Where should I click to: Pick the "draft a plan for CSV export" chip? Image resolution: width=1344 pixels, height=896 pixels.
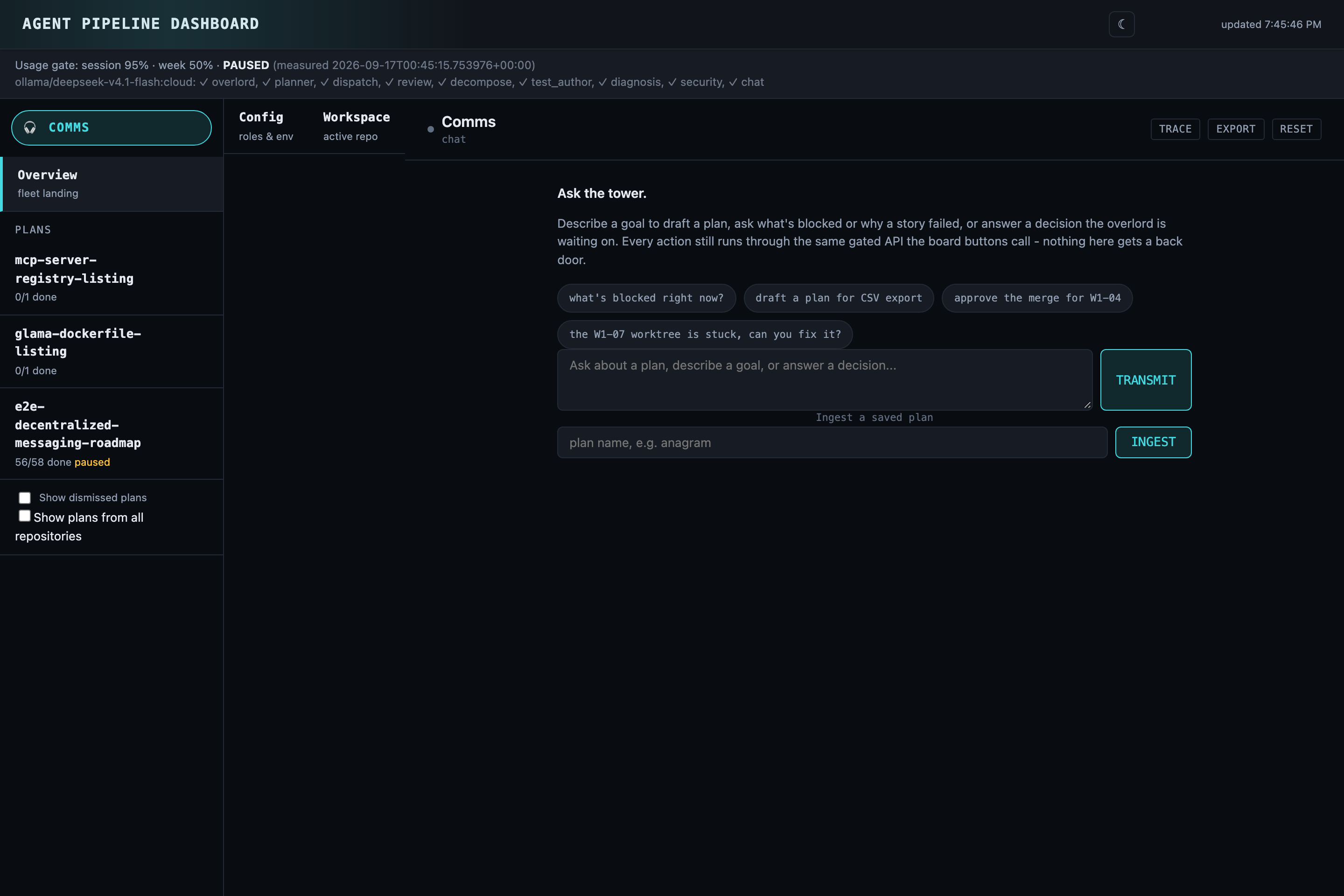pos(838,298)
